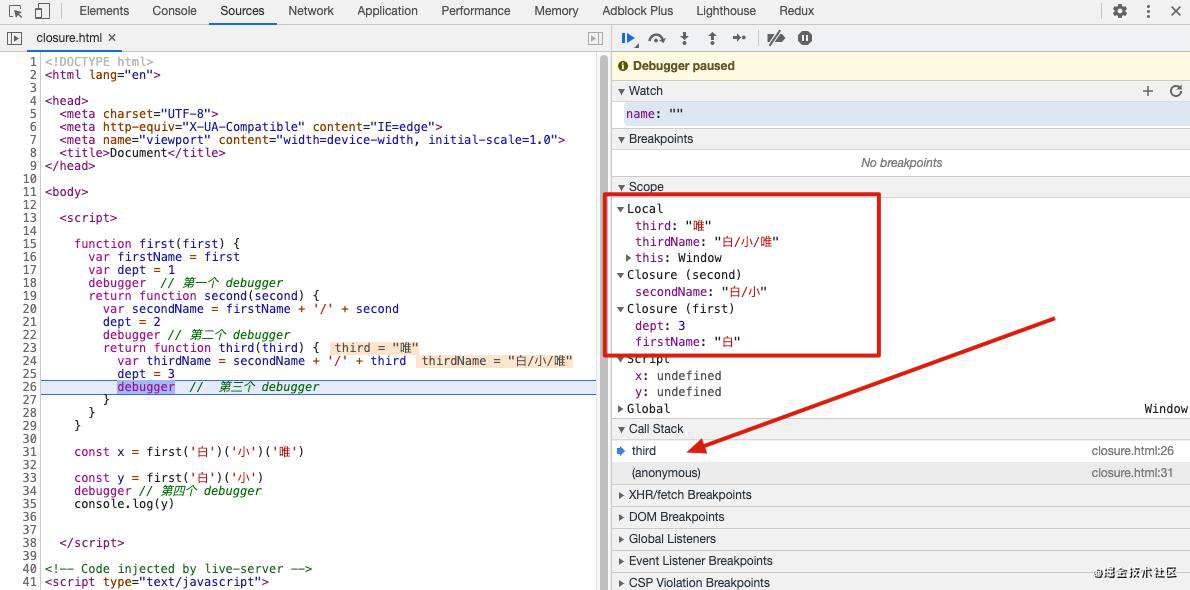Collapse the Closure (second) group
The image size is (1190, 590).
click(621, 275)
